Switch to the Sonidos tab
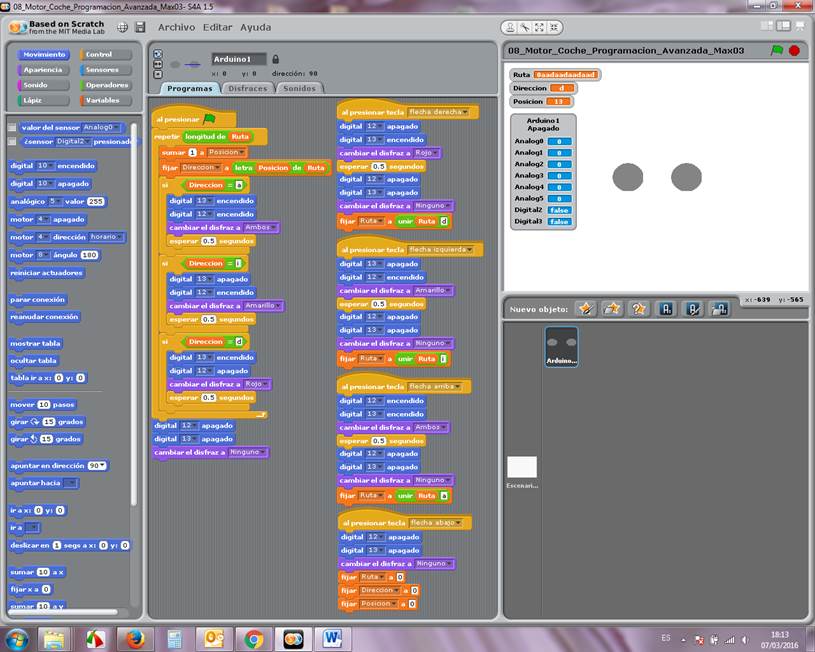Screen dimensions: 815x652 point(299,88)
